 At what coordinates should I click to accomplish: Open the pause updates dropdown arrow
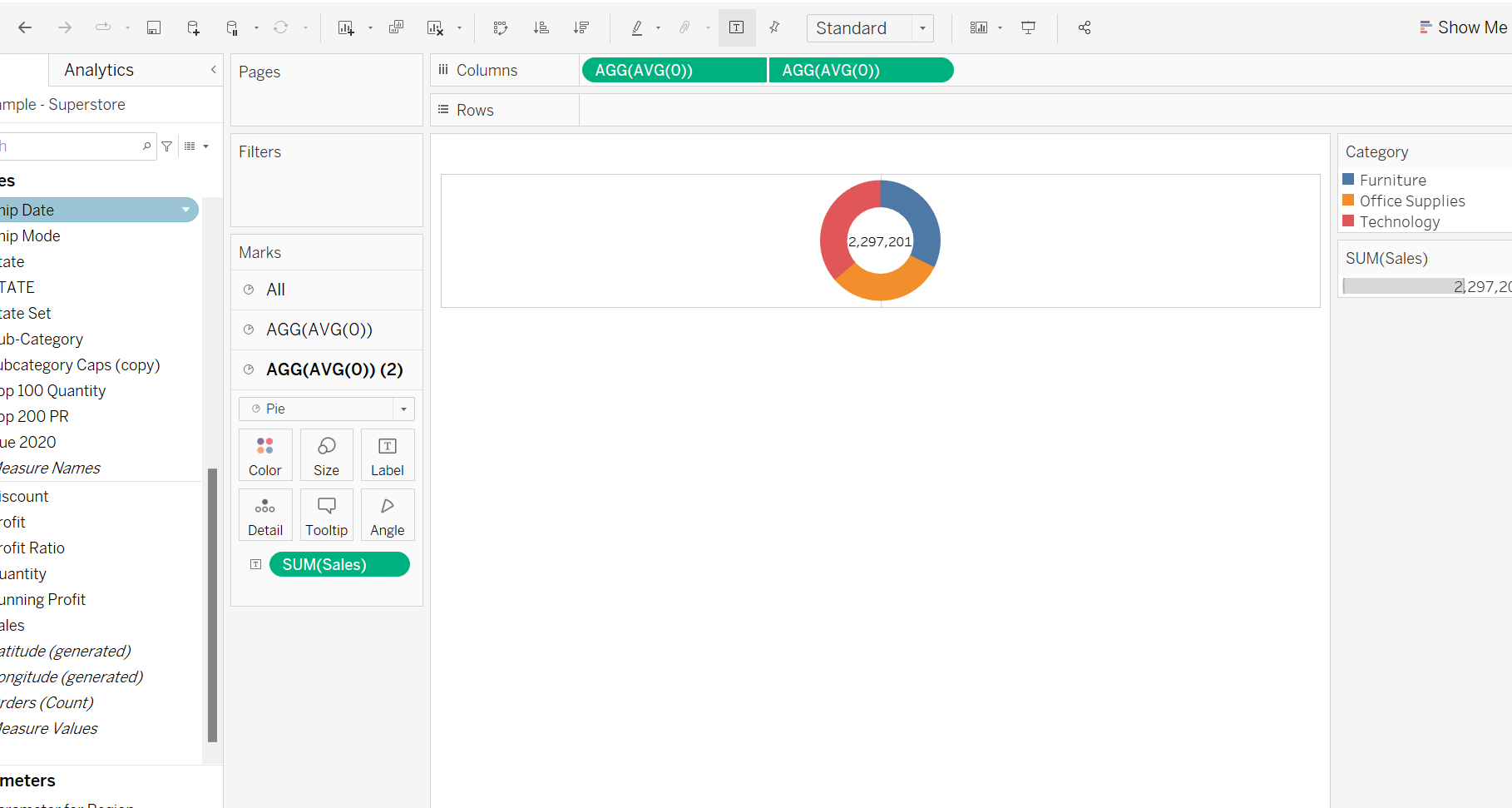click(x=256, y=27)
